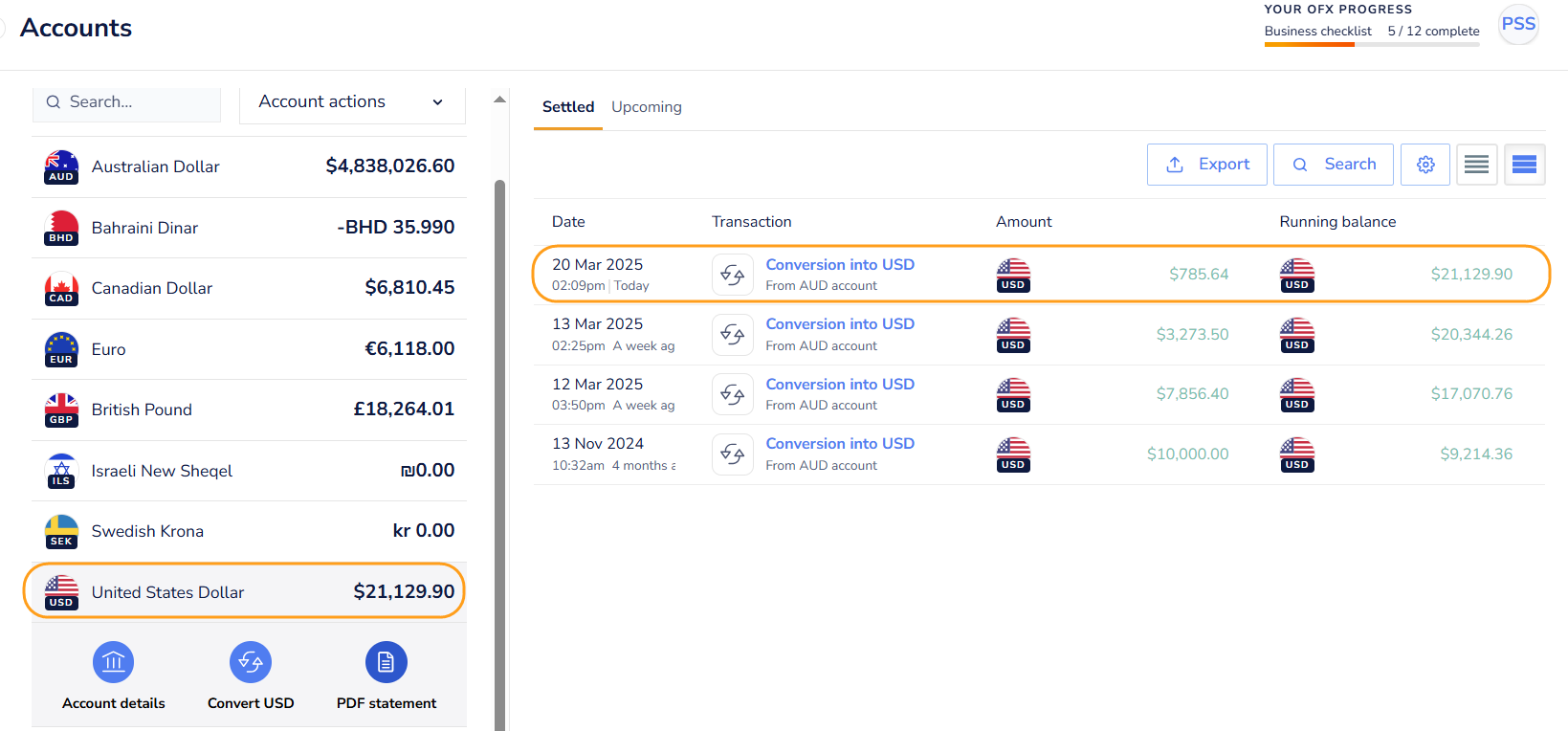
Task: Click the Swedish Krona flag icon
Action: [61, 531]
